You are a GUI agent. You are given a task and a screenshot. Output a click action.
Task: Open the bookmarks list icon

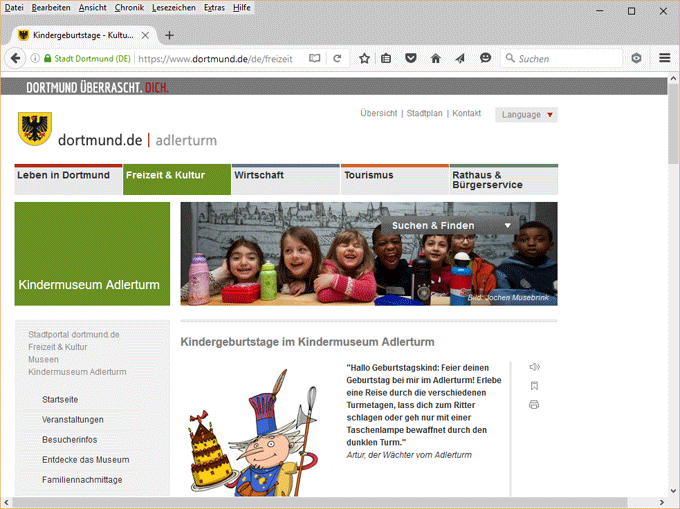point(386,58)
